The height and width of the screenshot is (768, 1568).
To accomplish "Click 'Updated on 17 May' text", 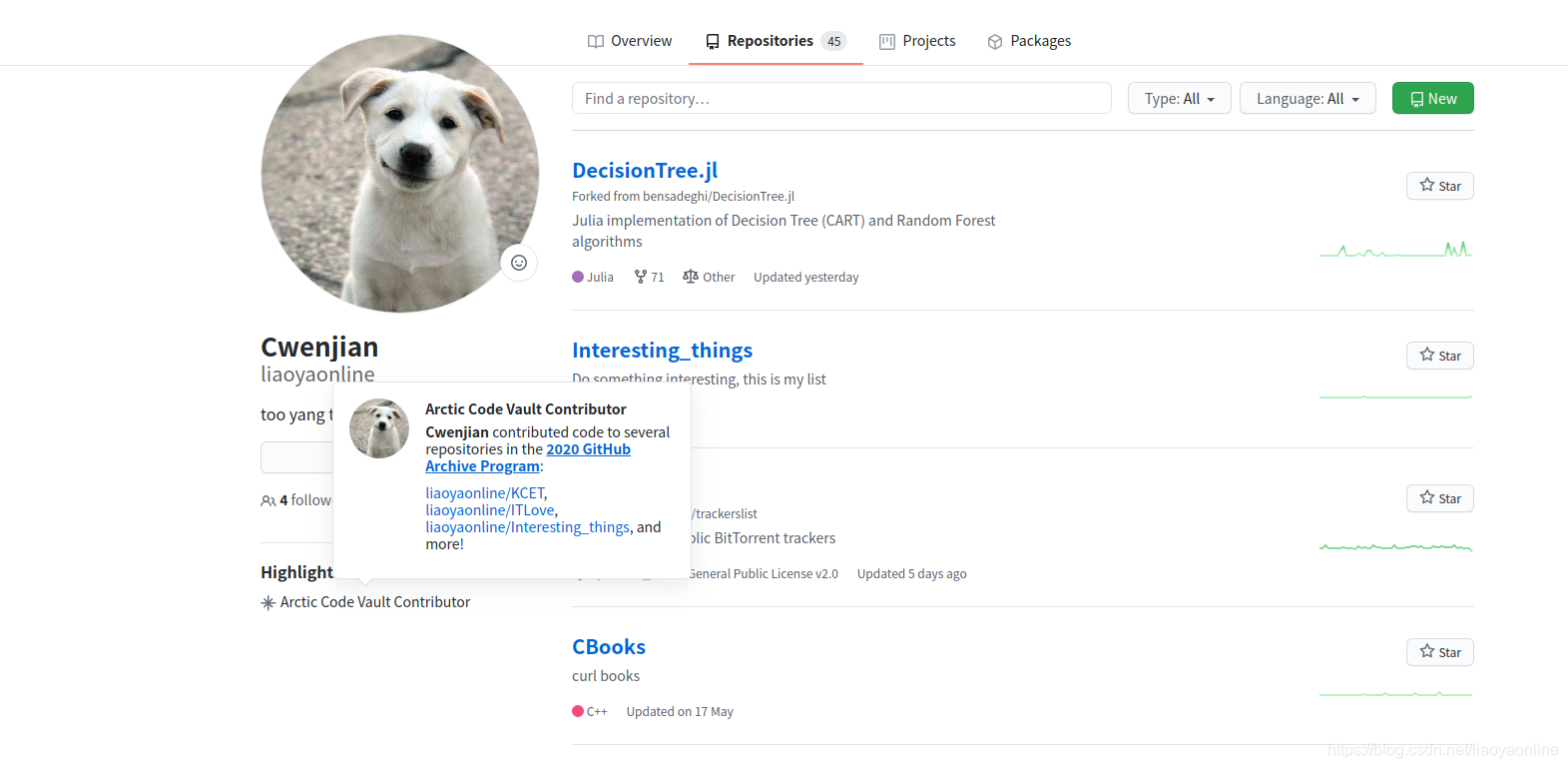I will pyautogui.click(x=680, y=712).
